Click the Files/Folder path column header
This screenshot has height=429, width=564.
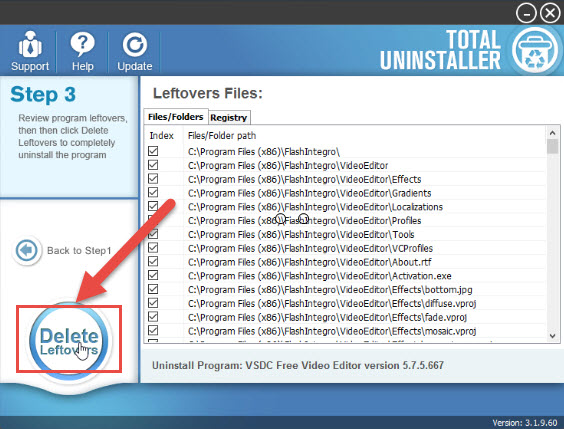222,136
